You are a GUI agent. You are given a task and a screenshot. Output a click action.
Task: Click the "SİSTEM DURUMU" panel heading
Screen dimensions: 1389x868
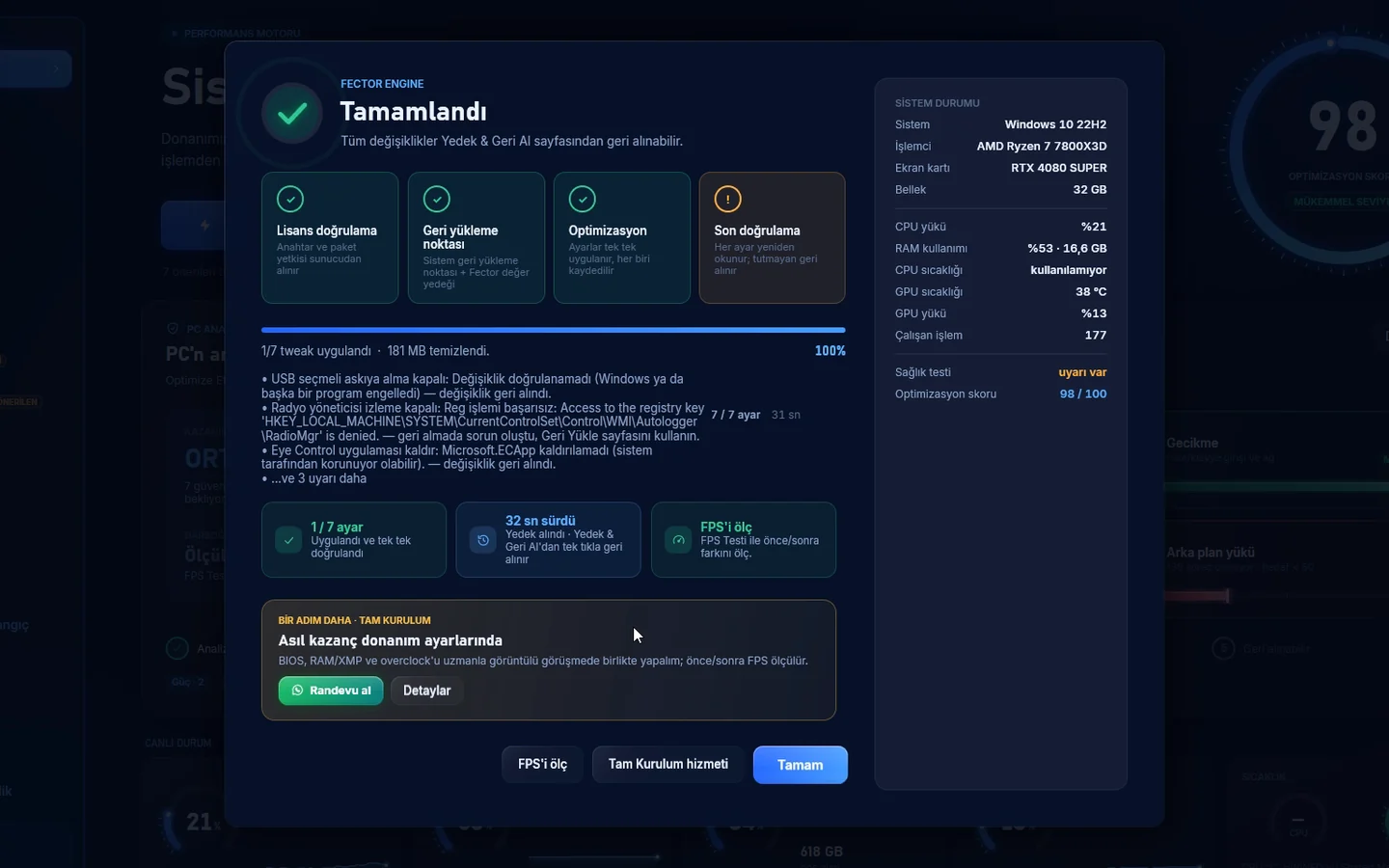938,103
